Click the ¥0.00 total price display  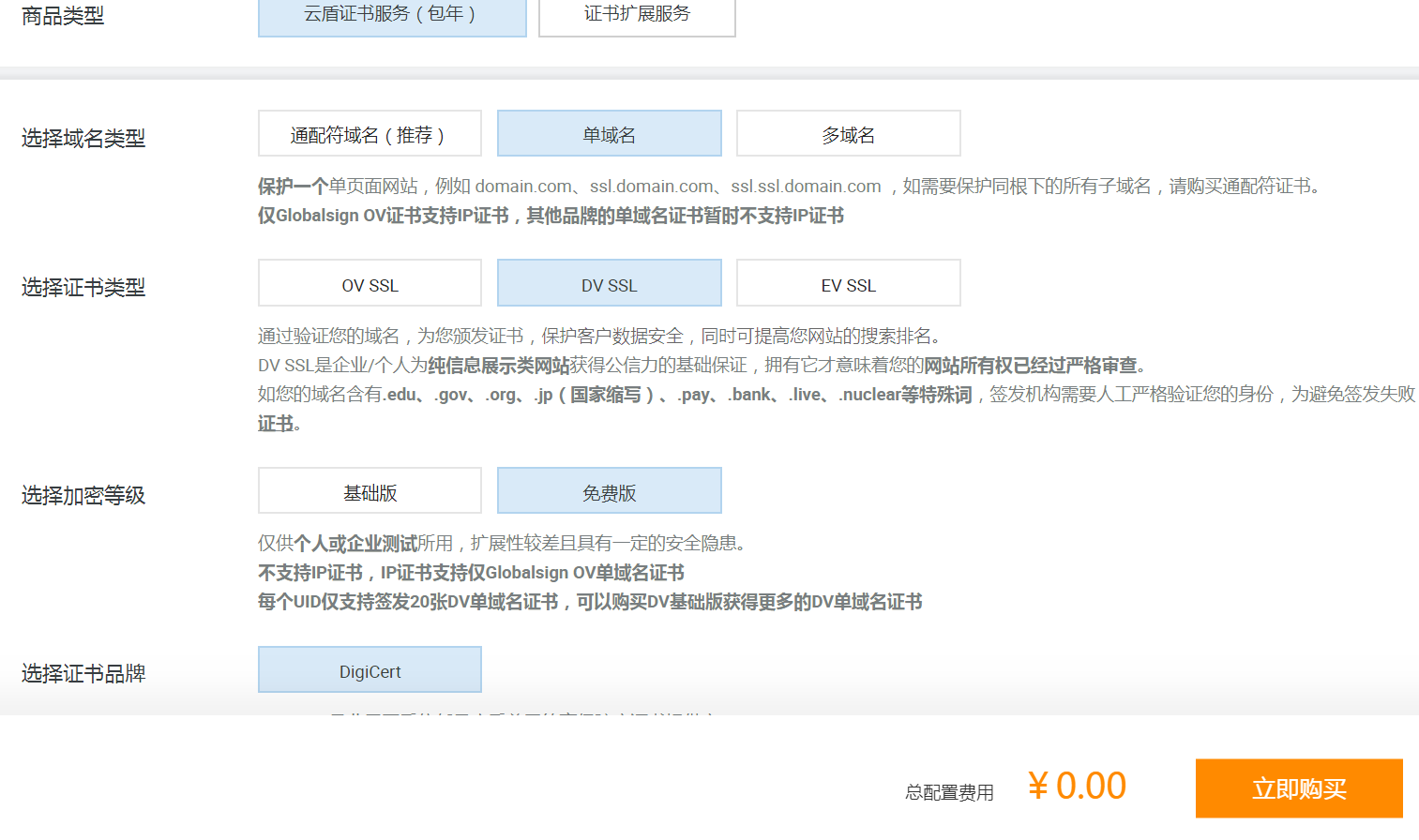[x=1076, y=787]
